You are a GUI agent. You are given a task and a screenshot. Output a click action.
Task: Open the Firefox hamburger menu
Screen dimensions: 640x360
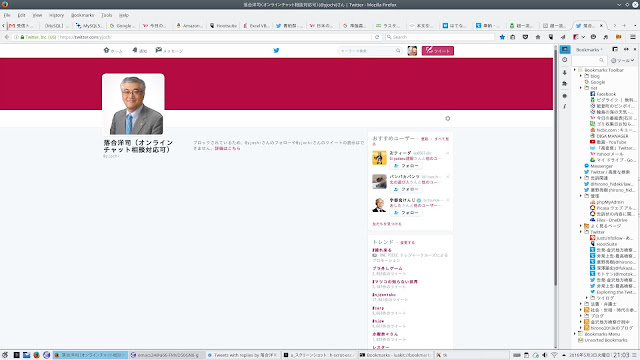(633, 37)
